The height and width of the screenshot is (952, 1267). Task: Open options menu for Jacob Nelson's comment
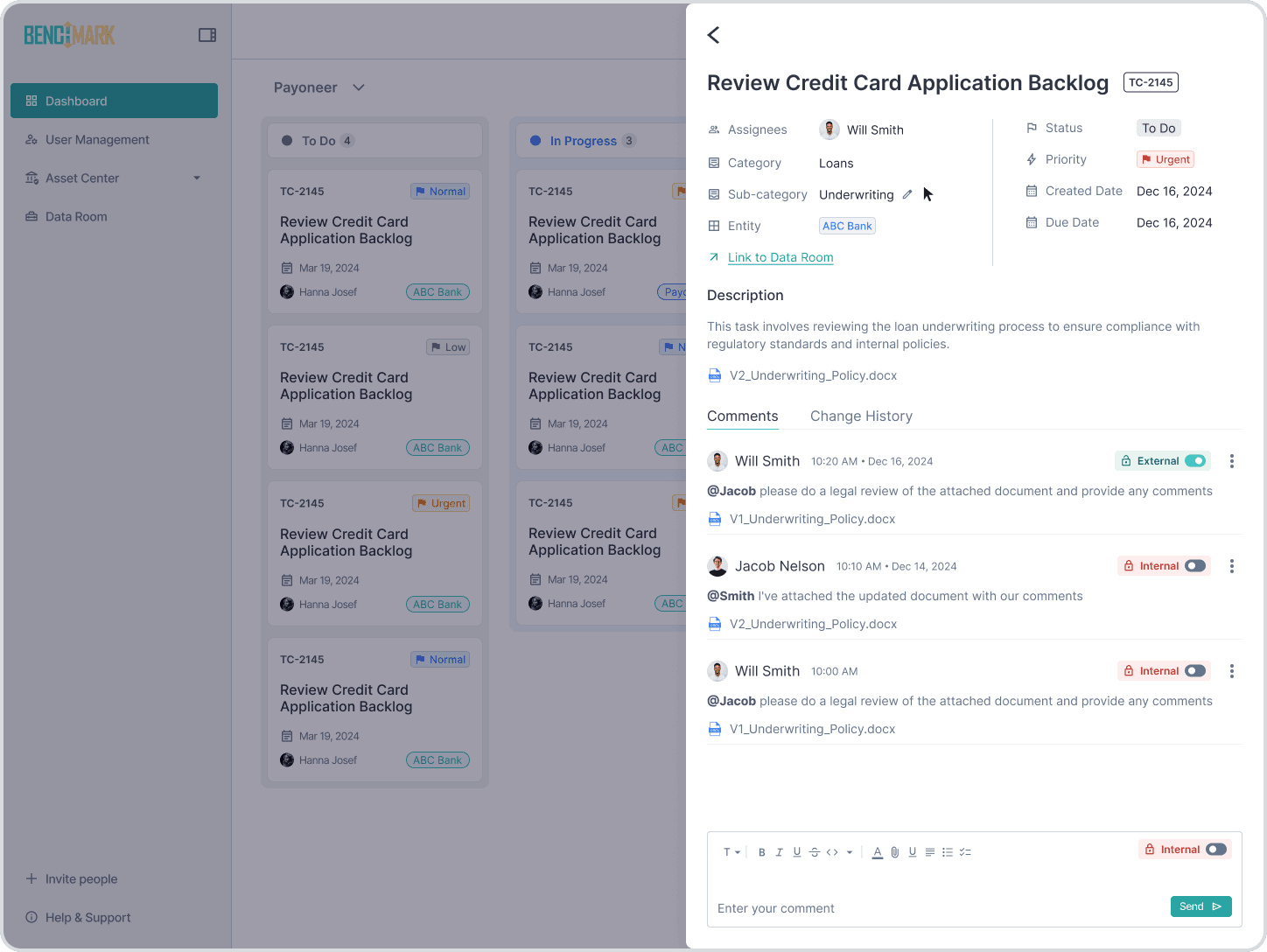click(1232, 566)
